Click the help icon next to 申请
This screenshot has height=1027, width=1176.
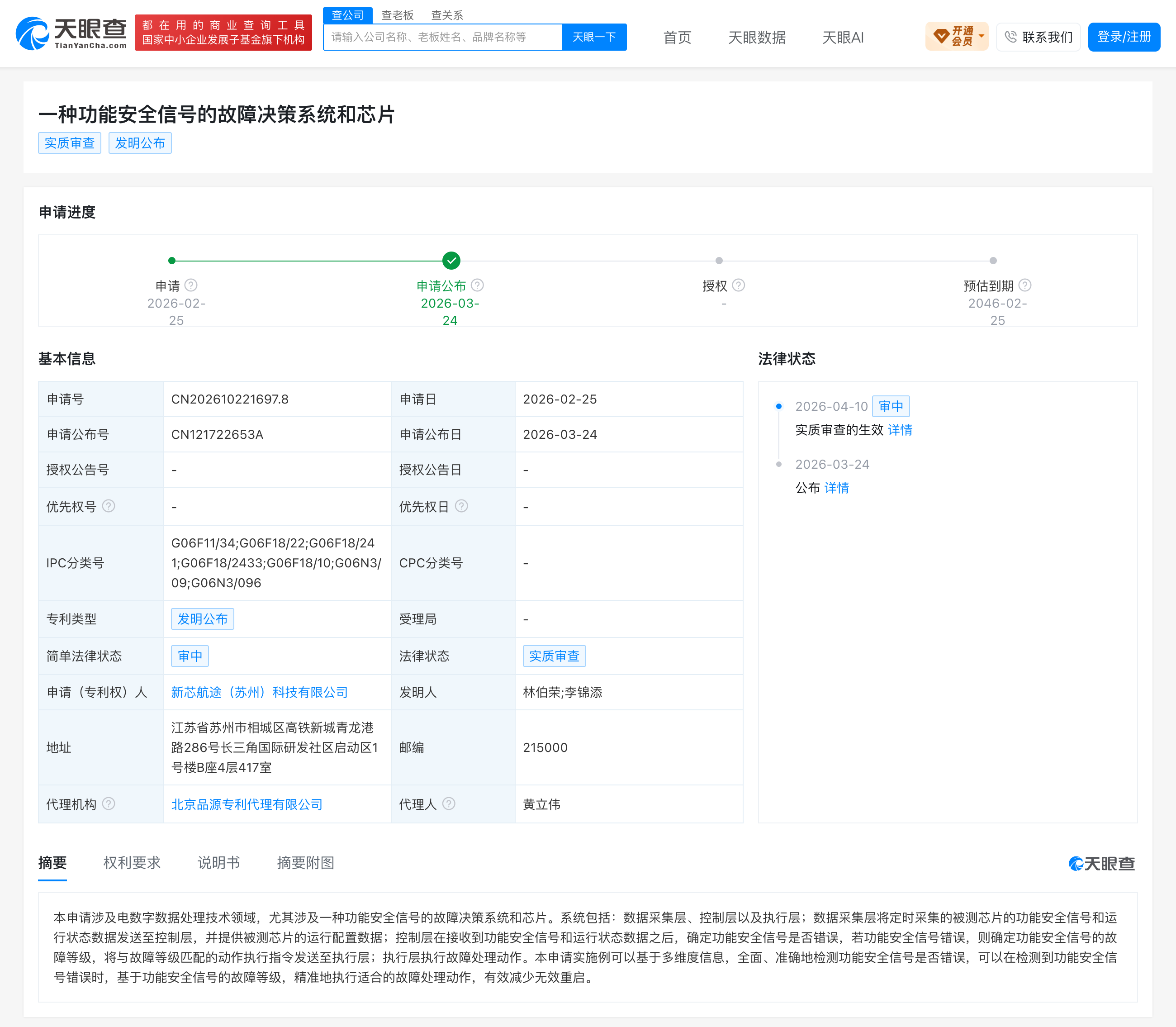(191, 285)
